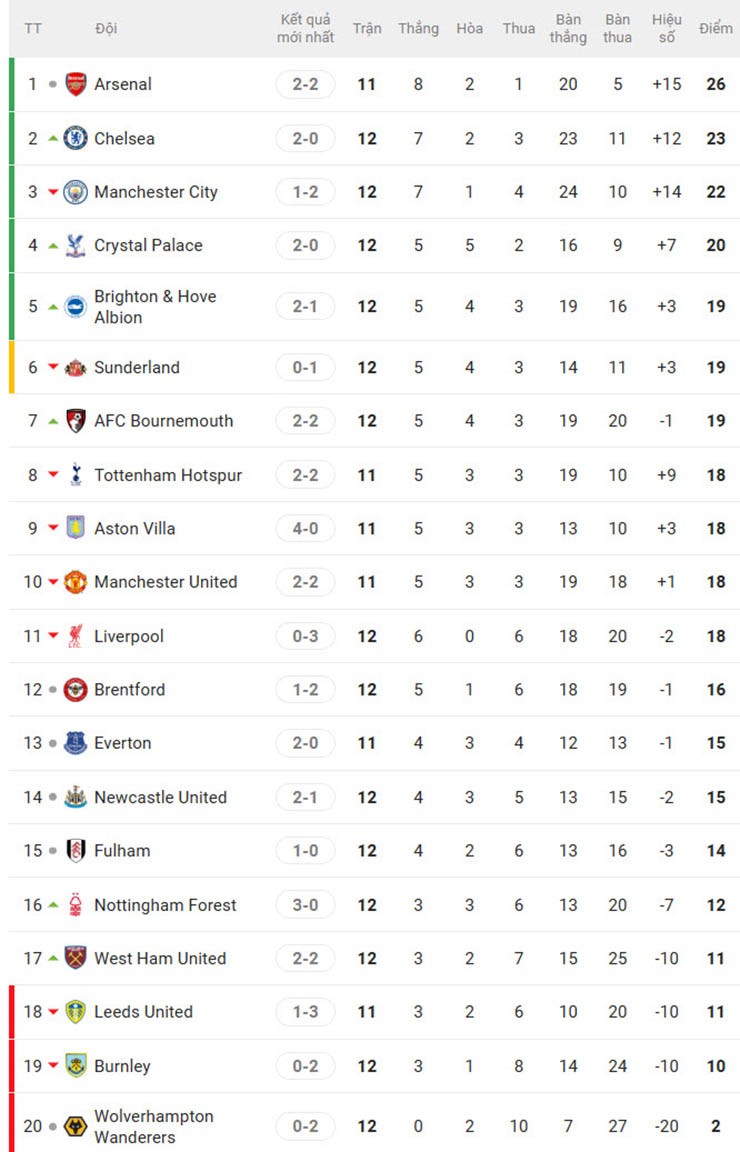Click the Crystal Palace crest icon
Screen dimensions: 740x1152
[76, 246]
